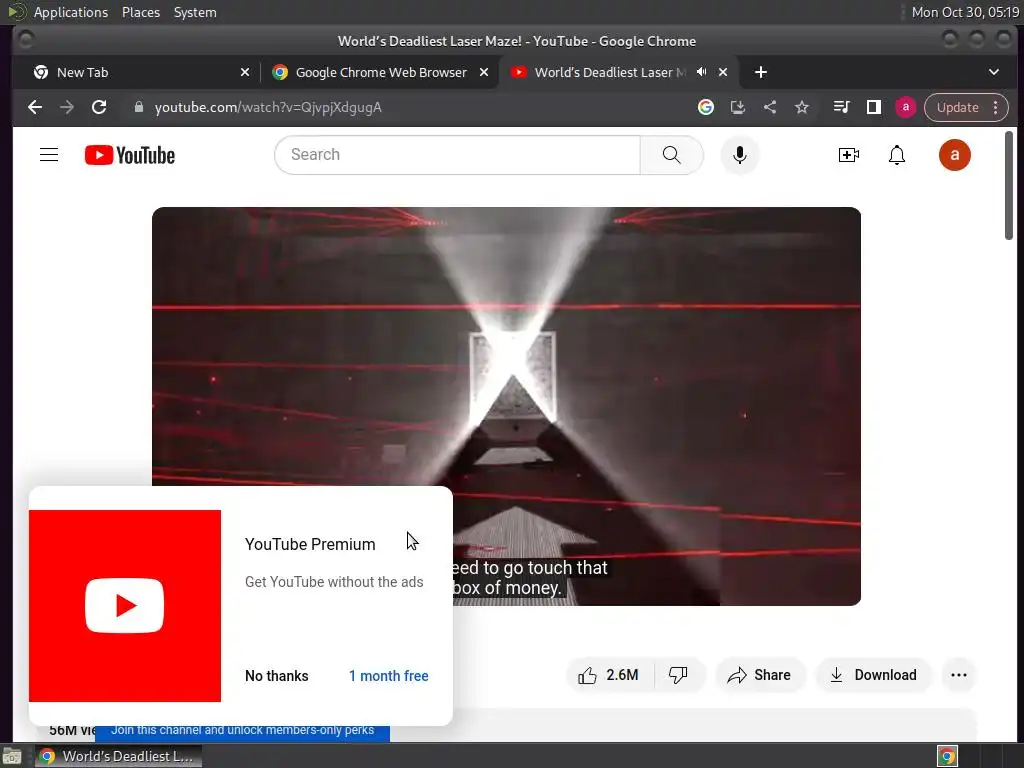
Task: Click the page vertical scrollbar
Action: click(x=1009, y=185)
